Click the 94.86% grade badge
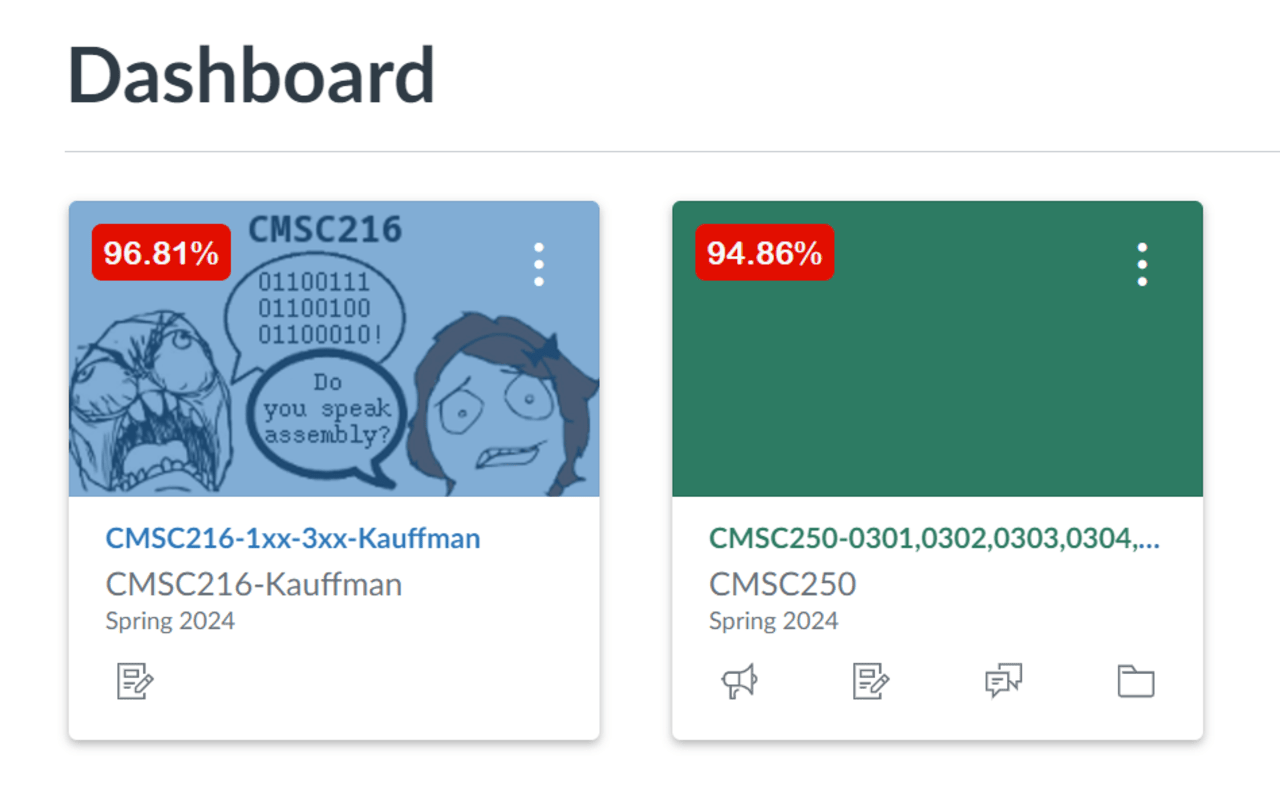Image resolution: width=1280 pixels, height=800 pixels. pos(763,253)
